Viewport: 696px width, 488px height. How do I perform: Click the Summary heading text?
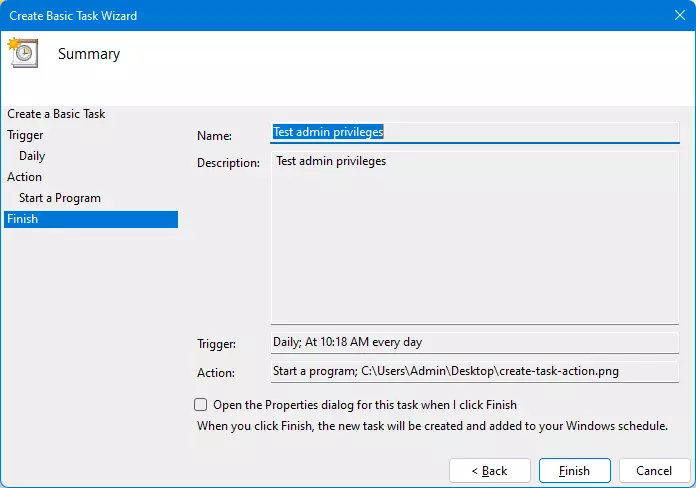point(89,54)
